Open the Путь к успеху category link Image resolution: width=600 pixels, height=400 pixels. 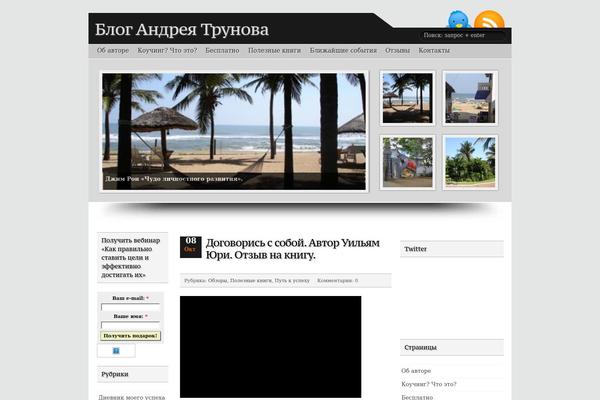pos(292,281)
